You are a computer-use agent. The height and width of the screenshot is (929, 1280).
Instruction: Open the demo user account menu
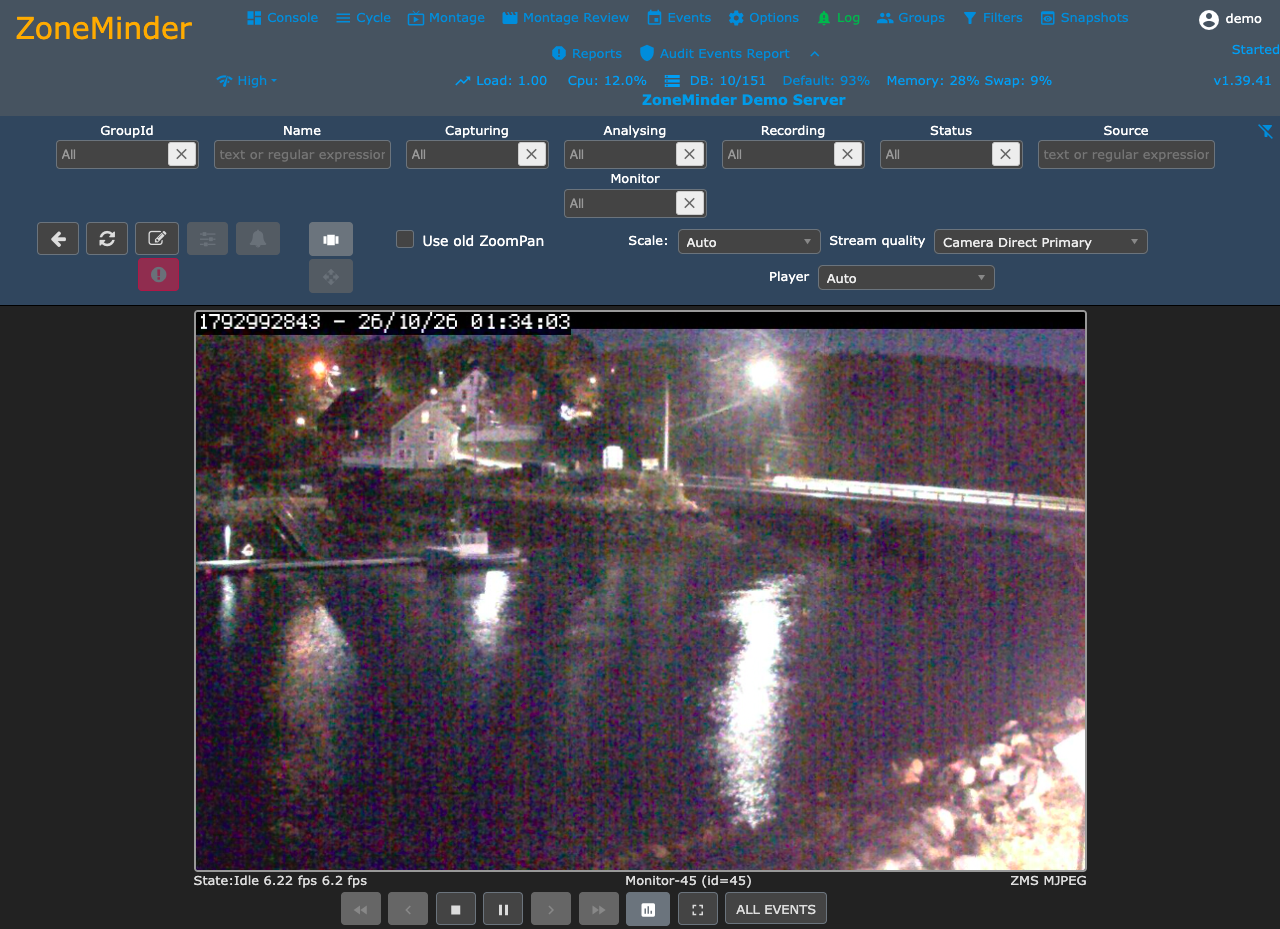click(1230, 19)
